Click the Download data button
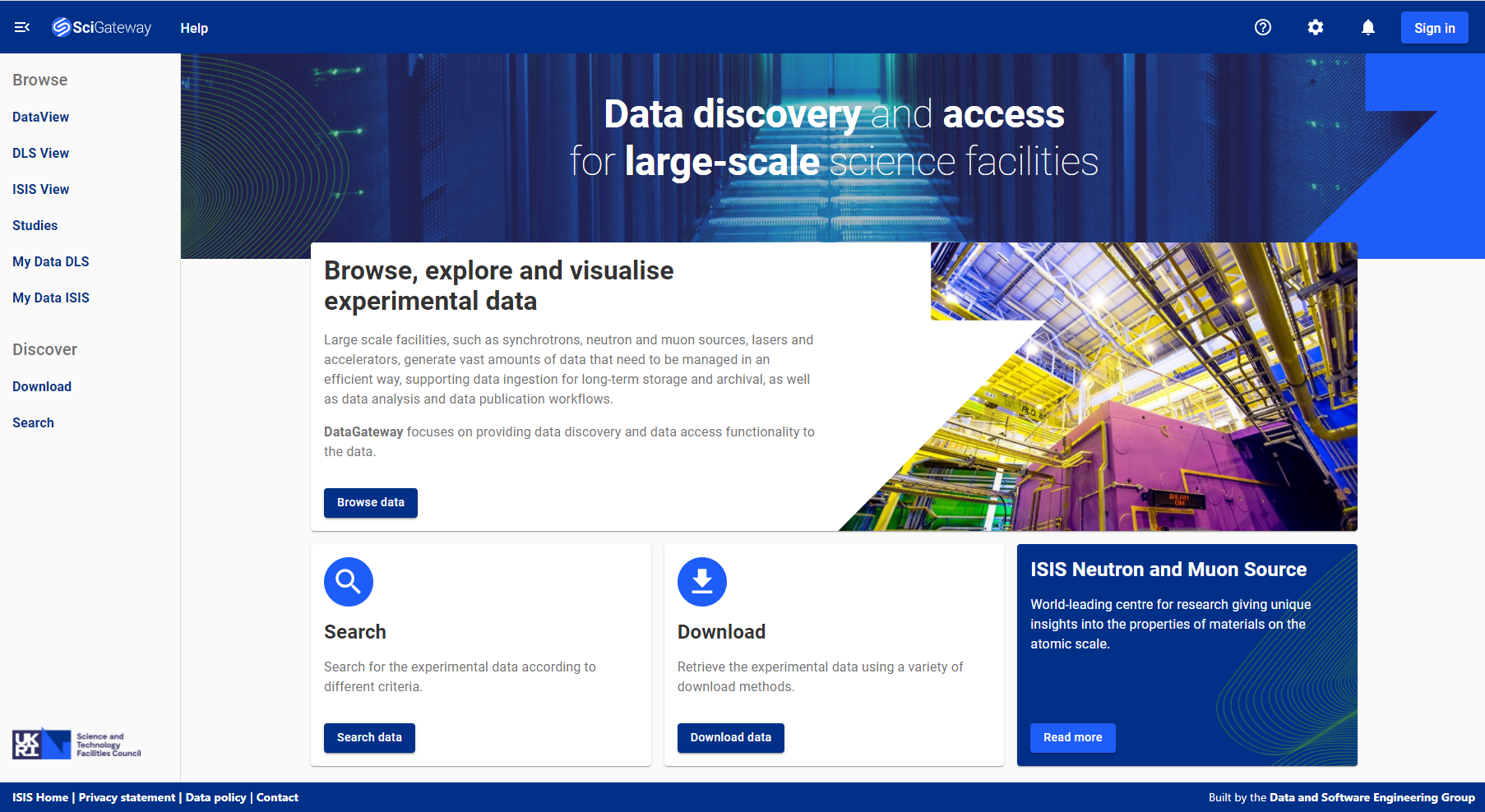The width and height of the screenshot is (1485, 812). [x=730, y=737]
